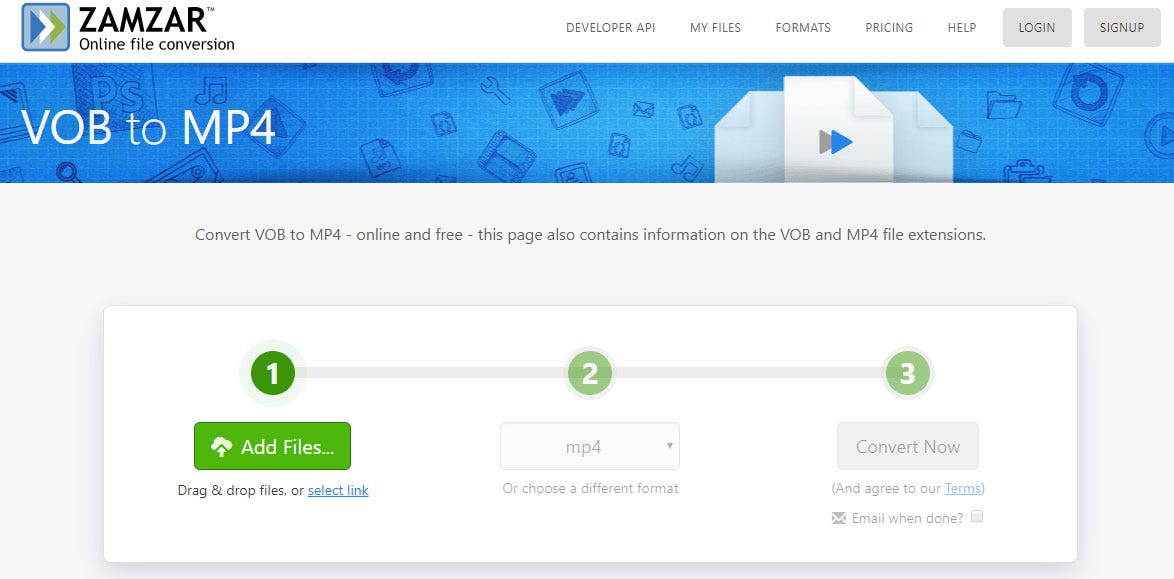
Task: Enable the Email when done checkbox
Action: tap(977, 516)
